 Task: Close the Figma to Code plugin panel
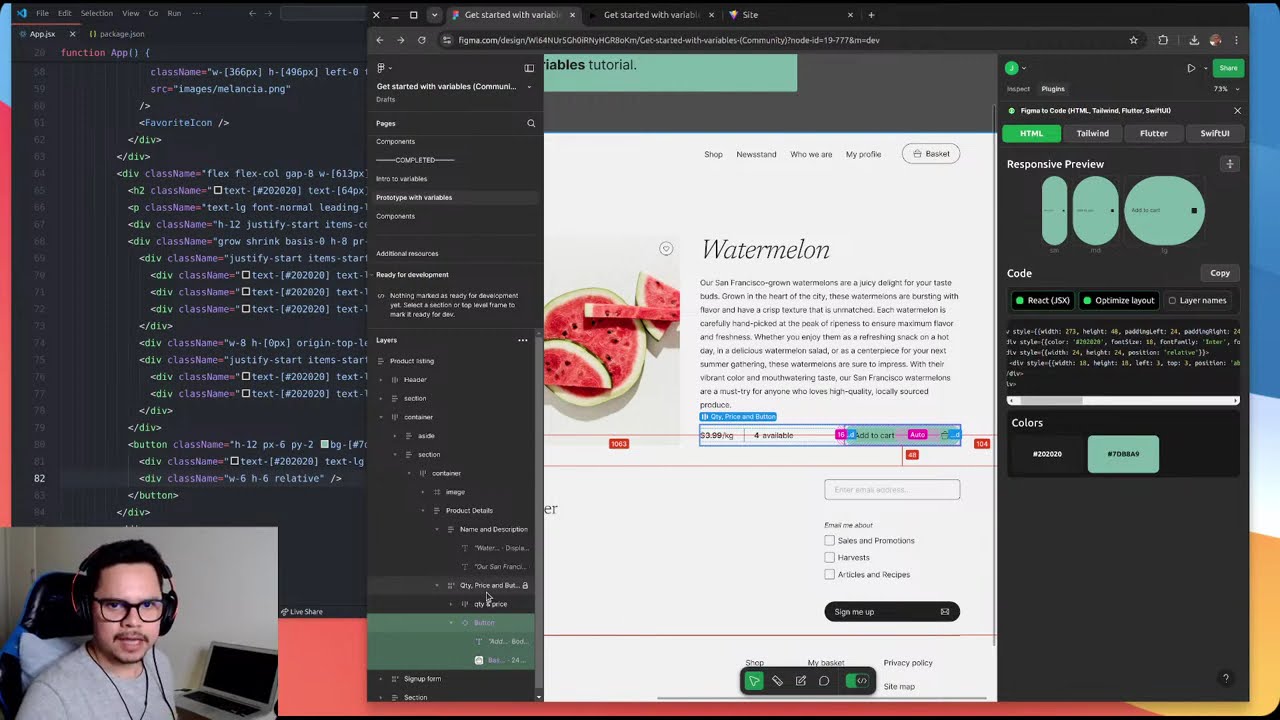pos(1237,110)
